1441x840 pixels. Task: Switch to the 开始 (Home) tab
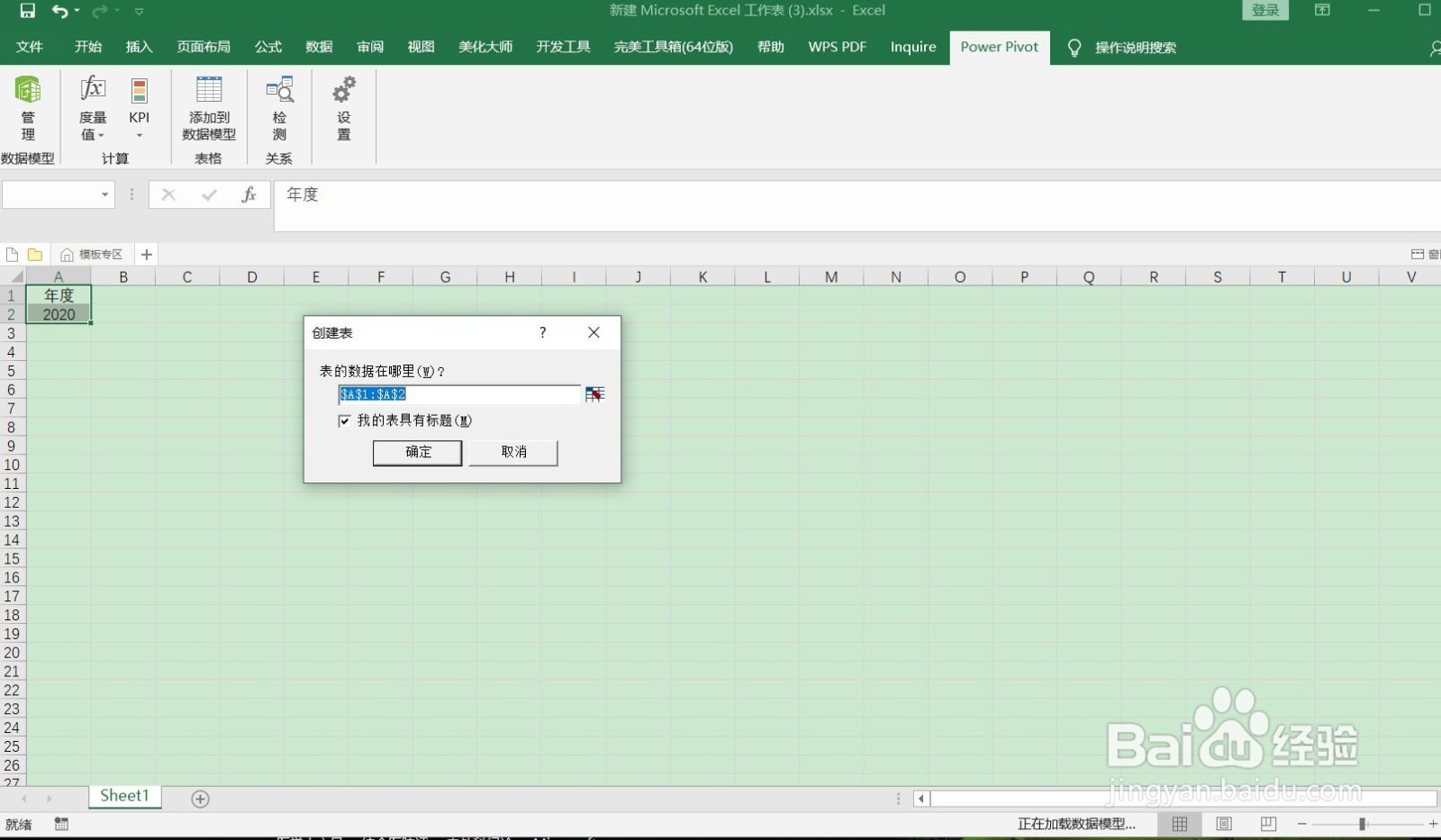pos(88,47)
